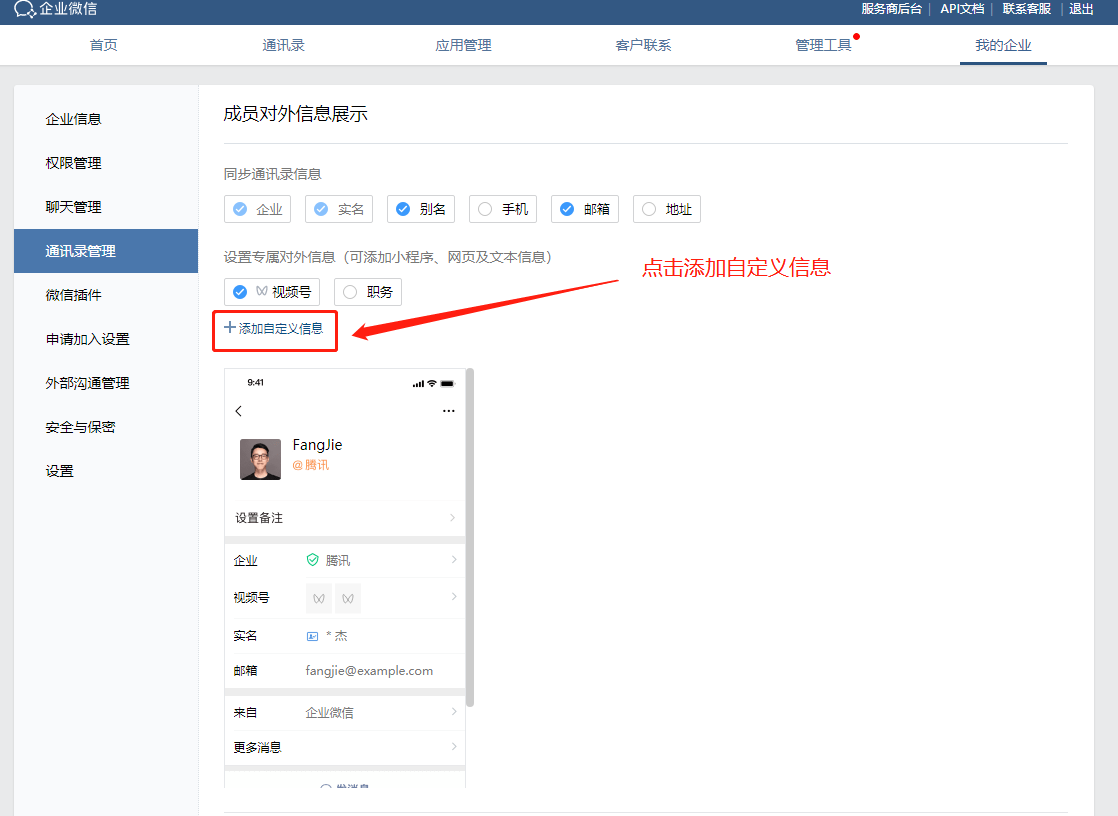Uncheck the 别名 sync checkbox
1118x816 pixels.
coord(403,209)
